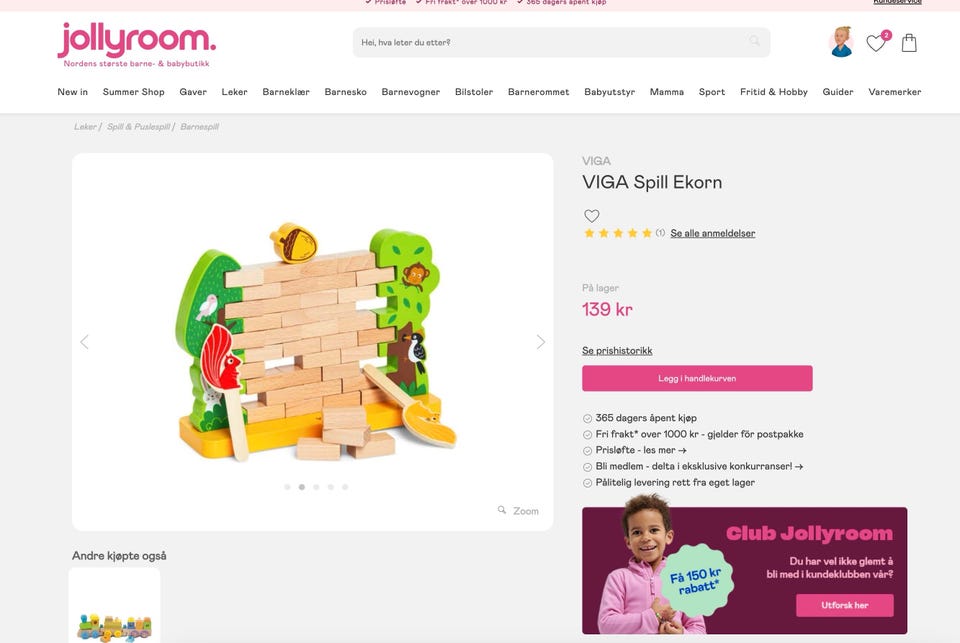Open the shopping bag cart icon
The height and width of the screenshot is (643, 960).
coord(909,43)
